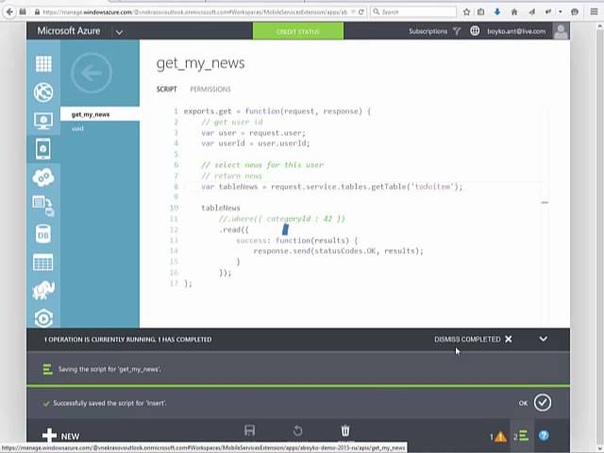Go to browser home page icon
The image size is (604, 453).
coord(514,12)
